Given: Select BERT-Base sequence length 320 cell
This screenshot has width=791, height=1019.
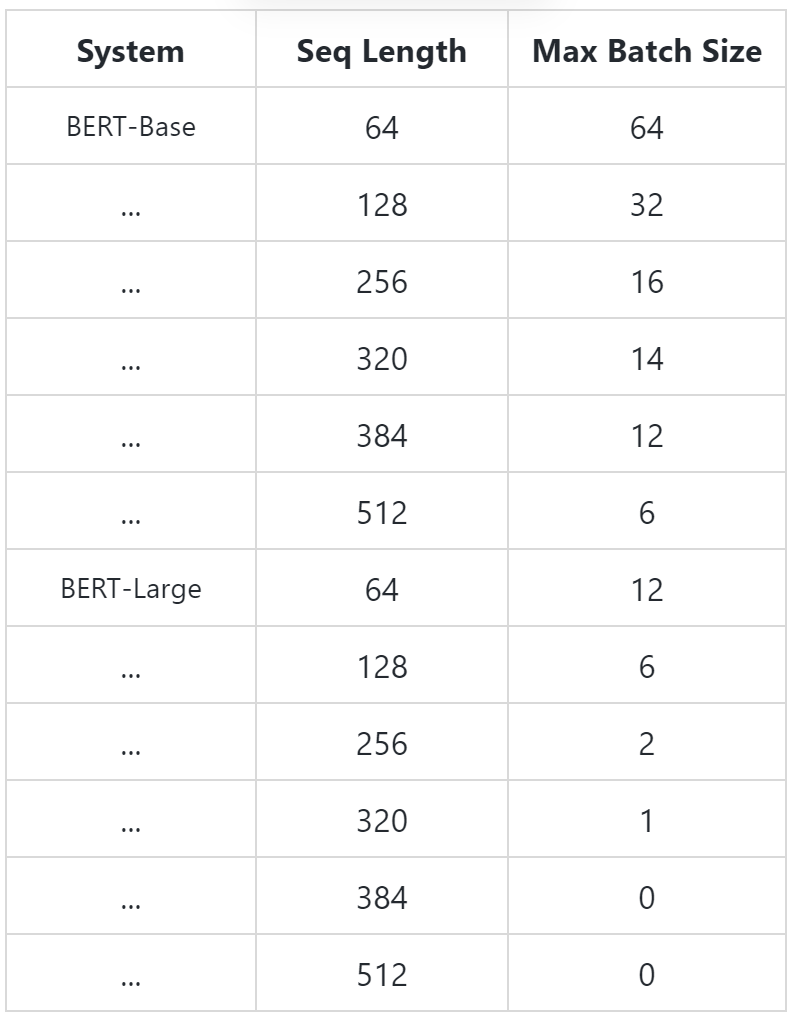Looking at the screenshot, I should point(382,359).
